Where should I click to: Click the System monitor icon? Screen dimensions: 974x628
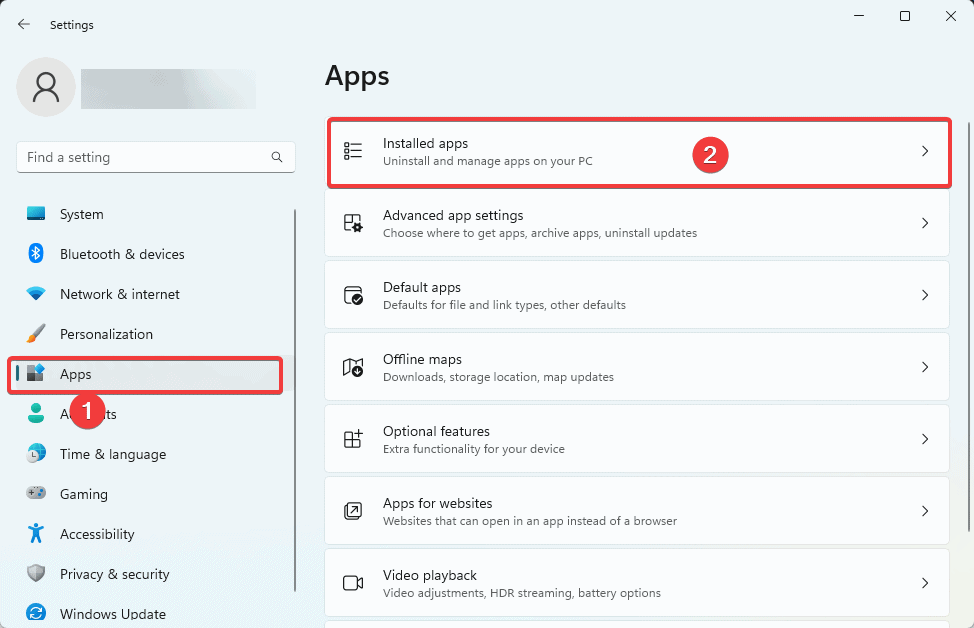[x=36, y=214]
